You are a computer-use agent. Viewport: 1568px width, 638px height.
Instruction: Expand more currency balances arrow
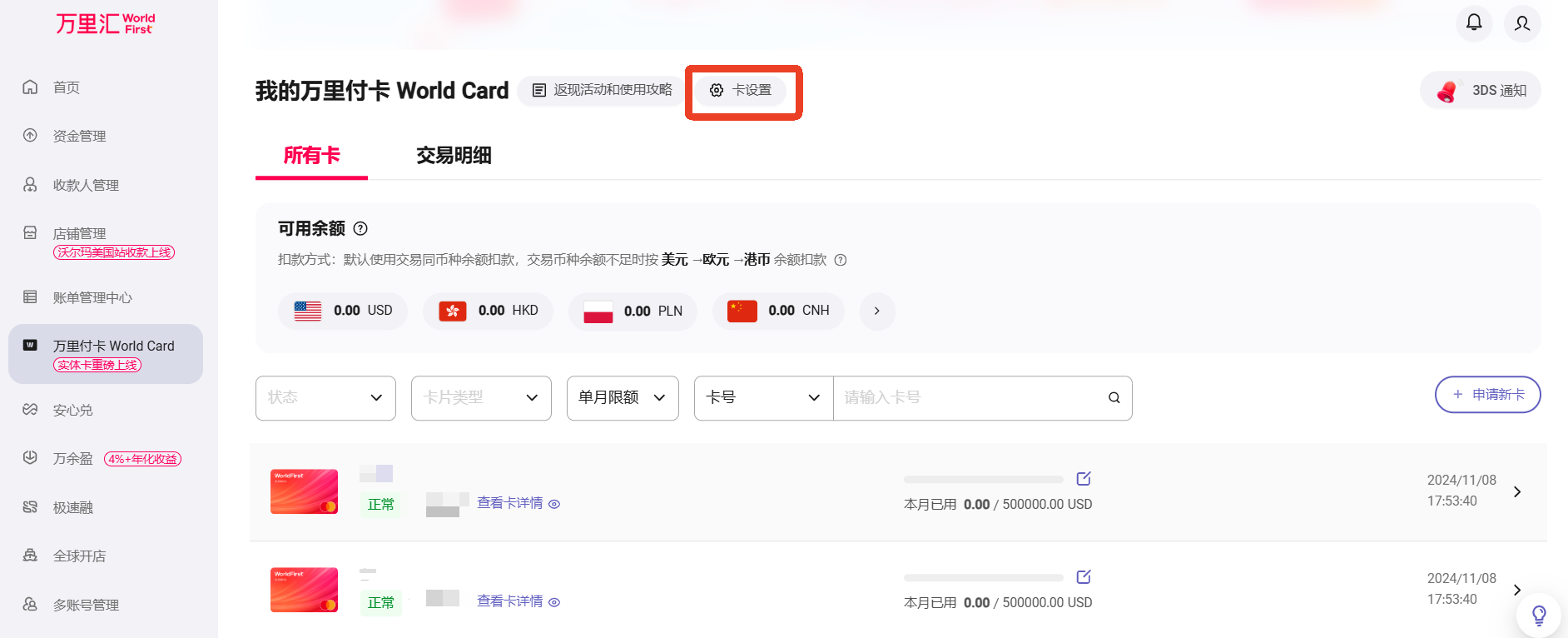(x=876, y=311)
